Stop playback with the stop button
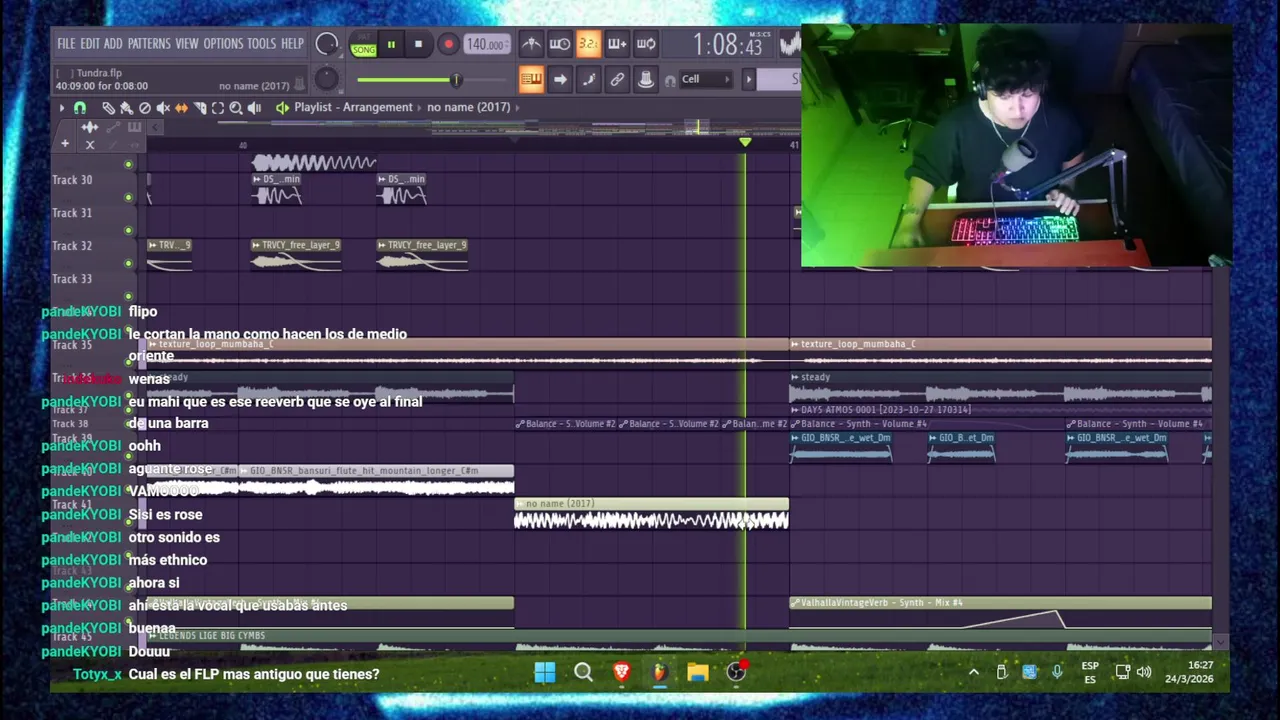The height and width of the screenshot is (720, 1280). coord(418,44)
